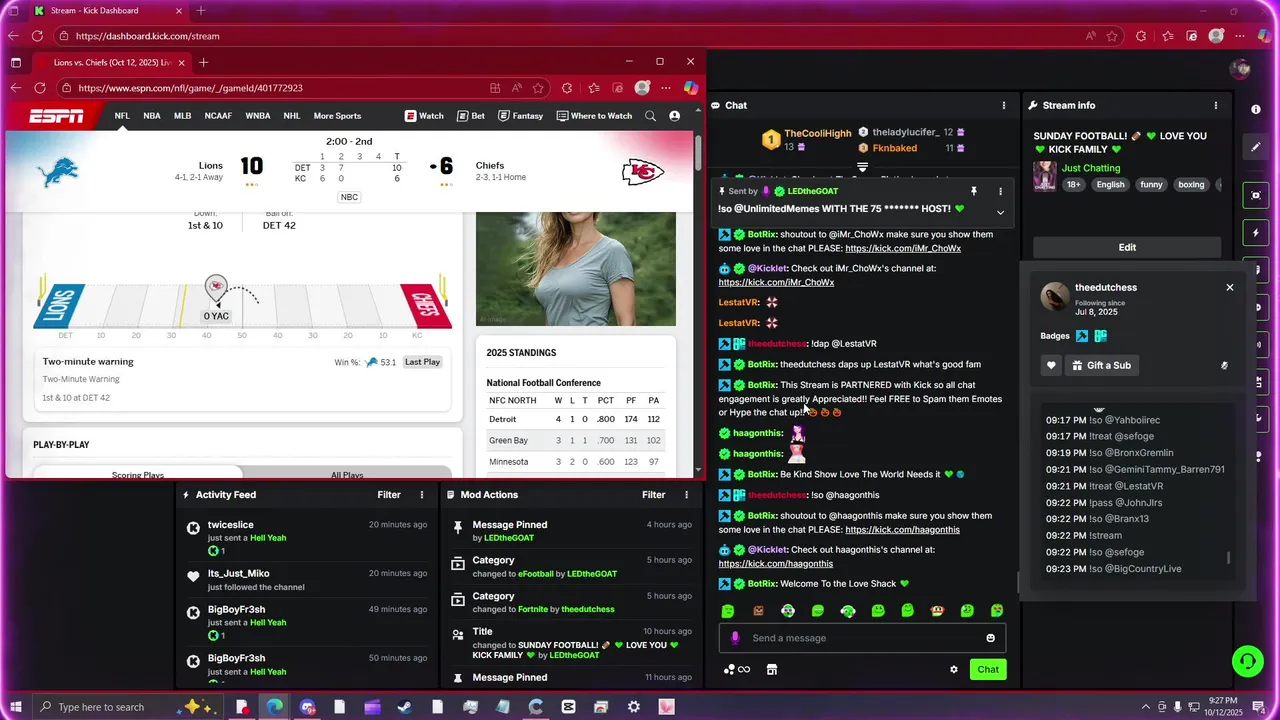This screenshot has height=720, width=1280.
Task: Open new tab in ESPN browser window
Action: click(x=203, y=62)
